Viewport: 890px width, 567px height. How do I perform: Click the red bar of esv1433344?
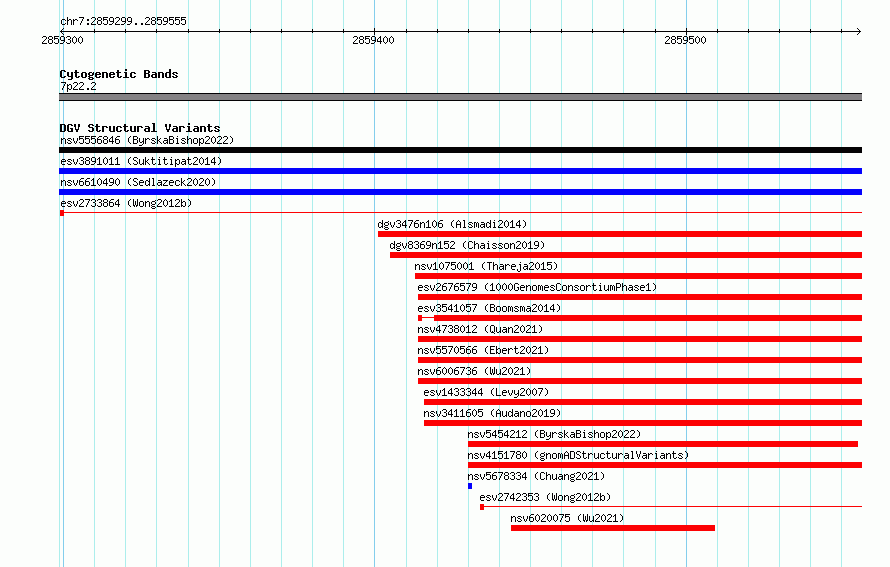click(643, 402)
